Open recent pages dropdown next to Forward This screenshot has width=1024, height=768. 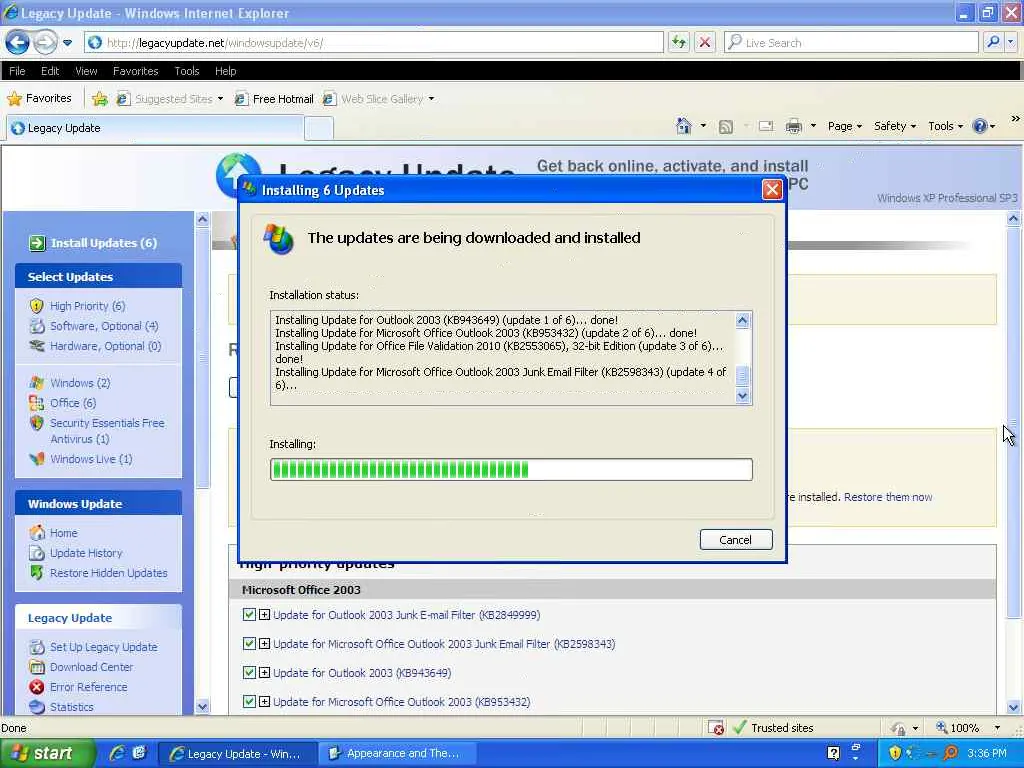pyautogui.click(x=67, y=43)
